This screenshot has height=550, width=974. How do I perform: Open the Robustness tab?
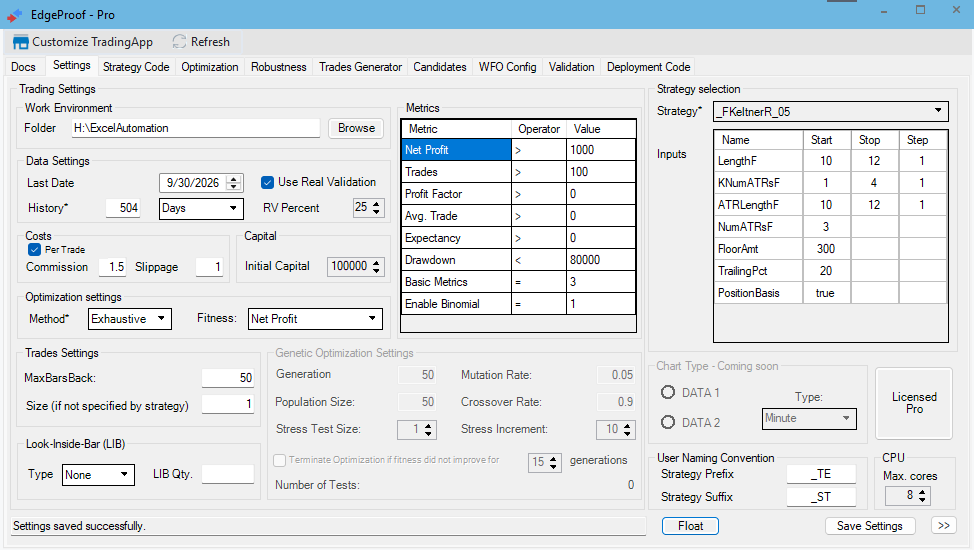coord(279,67)
